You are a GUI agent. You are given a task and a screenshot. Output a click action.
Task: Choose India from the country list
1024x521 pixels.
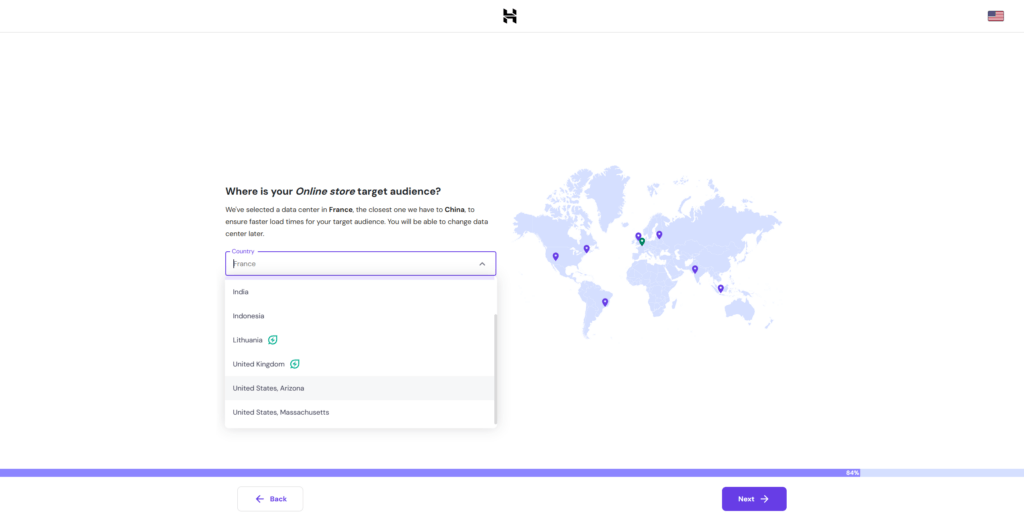tap(241, 292)
